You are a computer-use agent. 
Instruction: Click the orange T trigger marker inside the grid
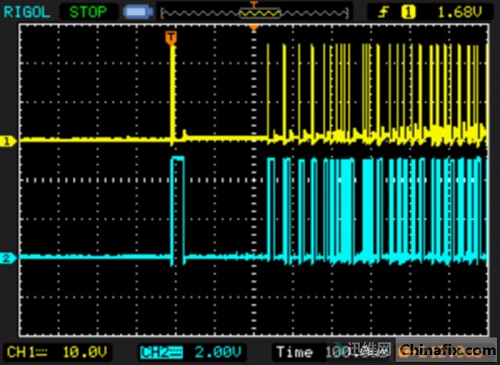(171, 38)
